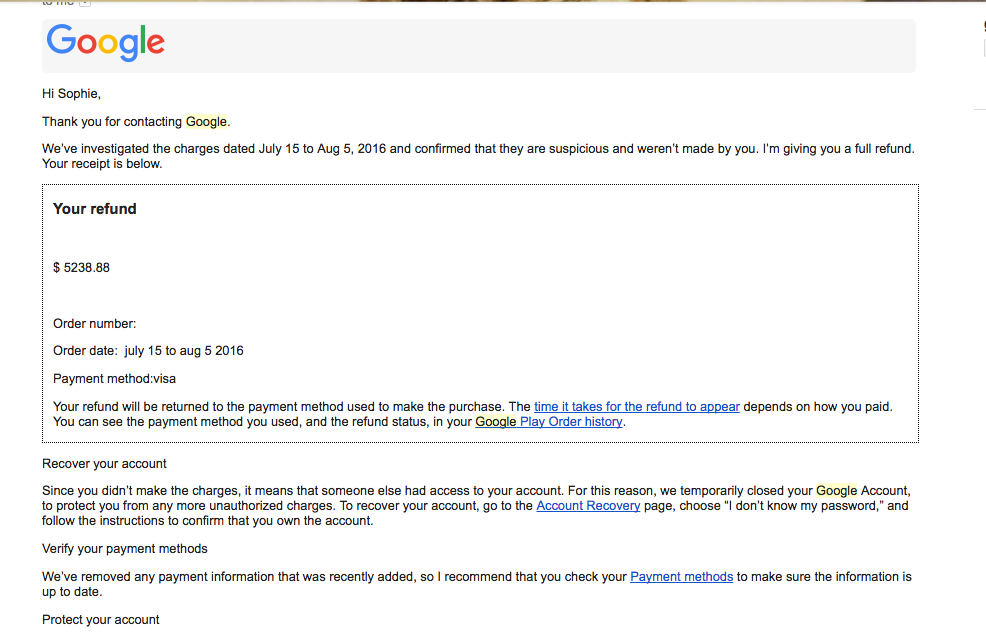The image size is (986, 638).
Task: Click the 'Verify your payment methods' heading
Action: pyautogui.click(x=125, y=549)
